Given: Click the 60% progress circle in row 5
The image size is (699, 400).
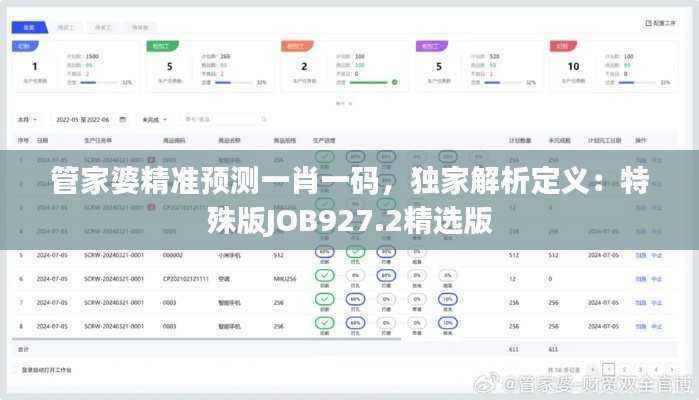Looking at the screenshot, I should pos(385,252).
